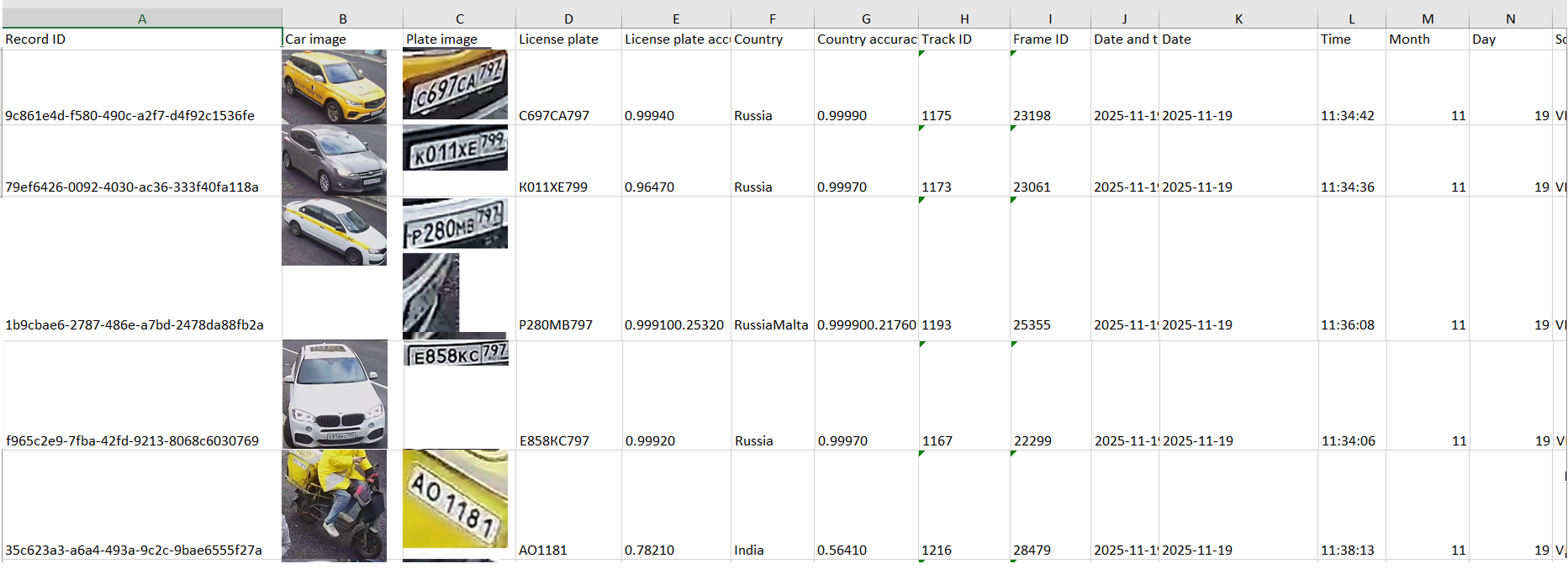This screenshot has height=569, width=1568.
Task: Select column L header
Action: coord(1352,18)
